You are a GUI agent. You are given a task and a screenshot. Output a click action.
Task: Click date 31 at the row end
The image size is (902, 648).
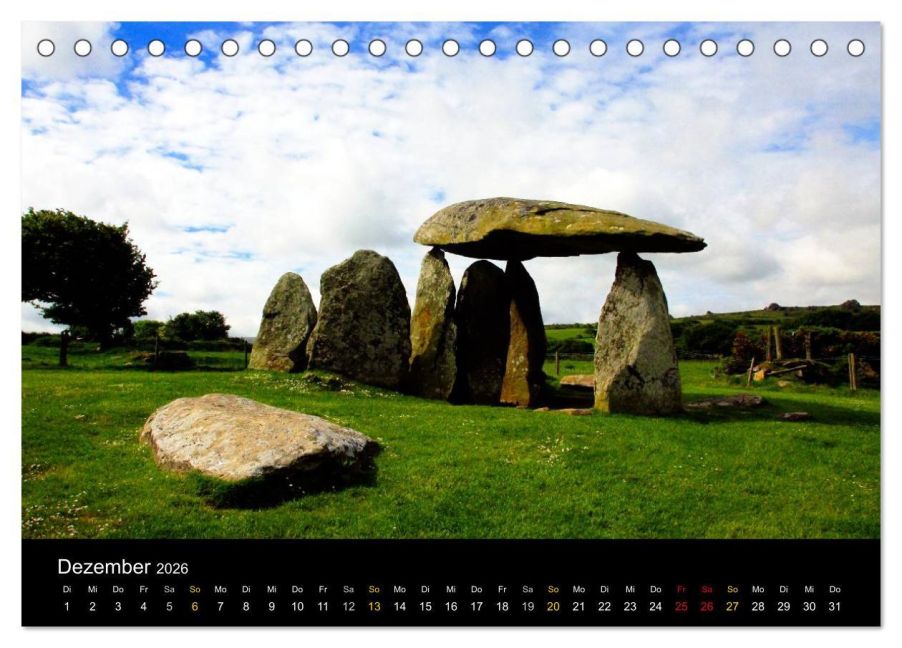pos(835,606)
